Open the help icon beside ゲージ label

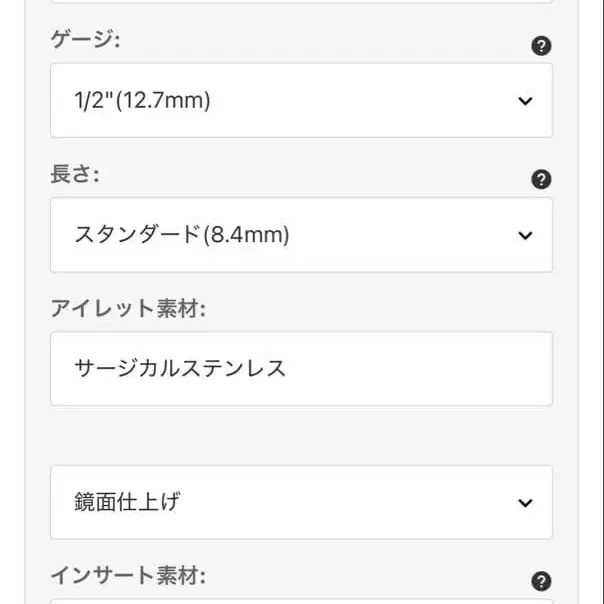(x=541, y=46)
